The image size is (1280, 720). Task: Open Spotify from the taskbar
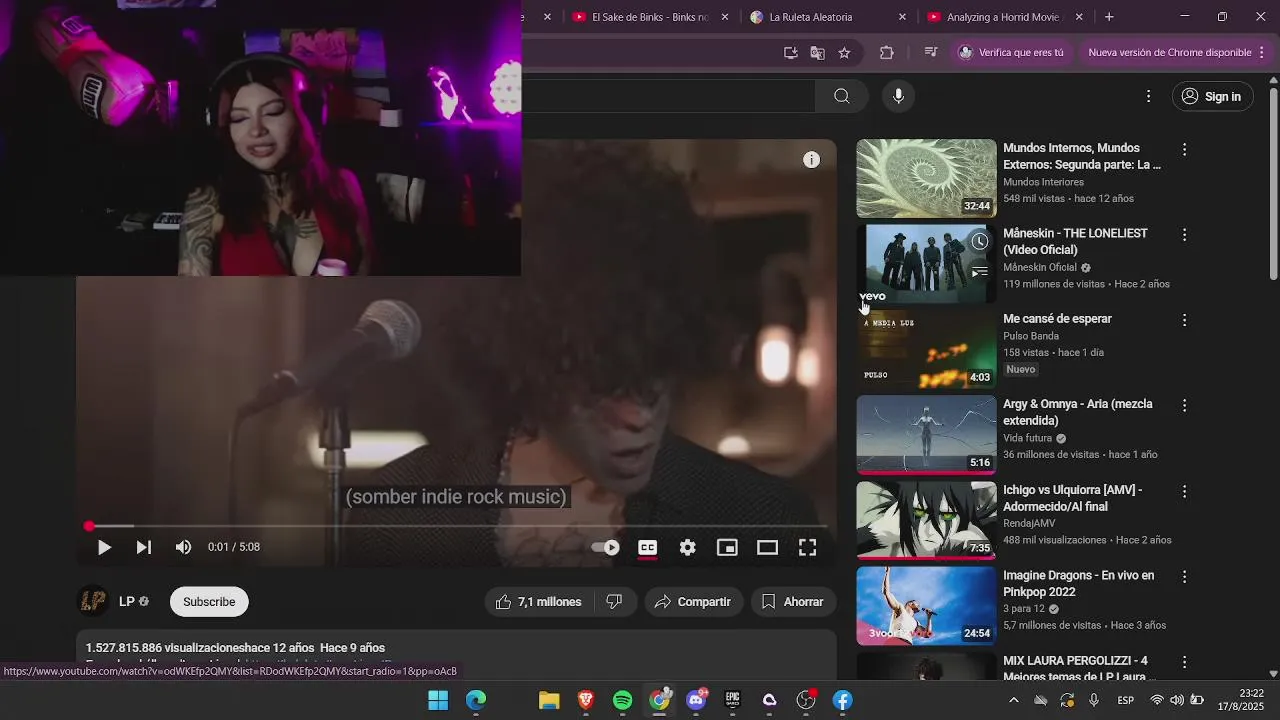(622, 700)
